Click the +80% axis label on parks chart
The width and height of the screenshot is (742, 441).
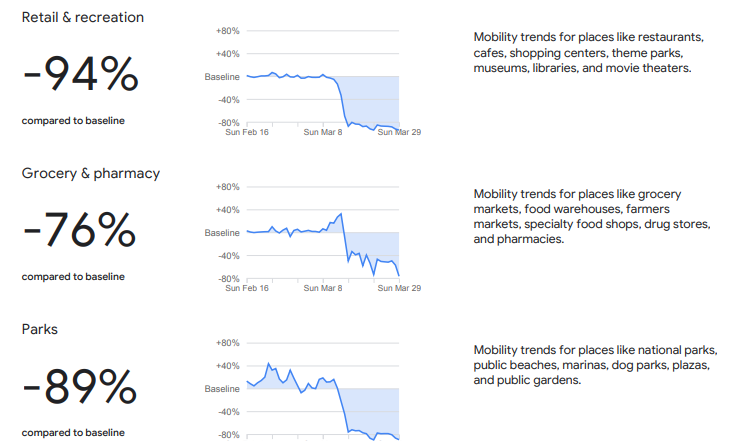coord(227,343)
